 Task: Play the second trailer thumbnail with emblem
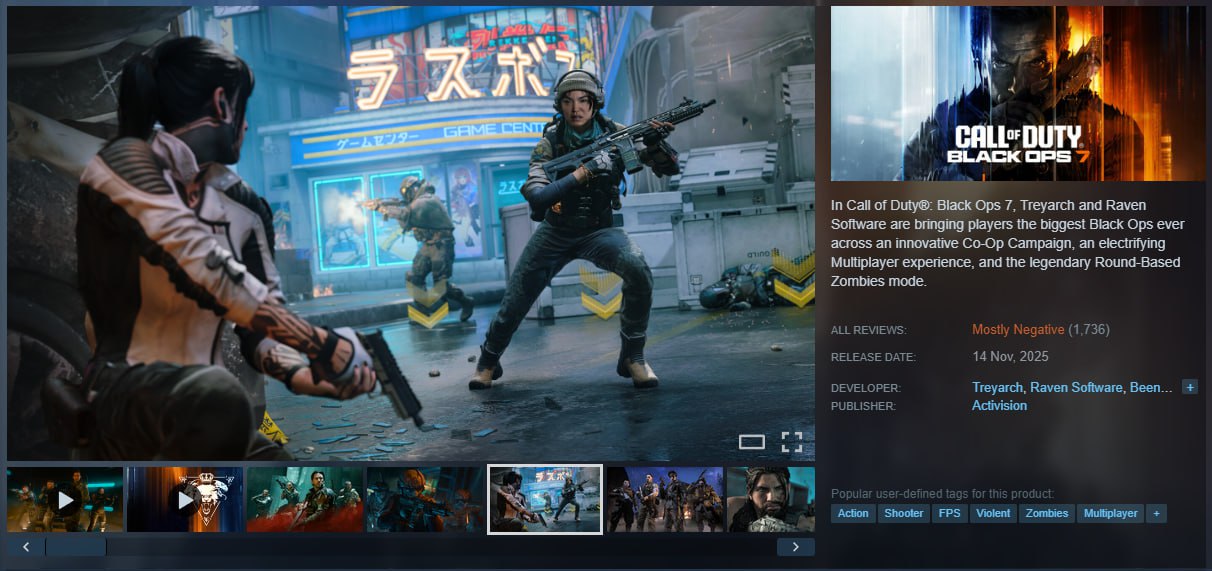(185, 499)
